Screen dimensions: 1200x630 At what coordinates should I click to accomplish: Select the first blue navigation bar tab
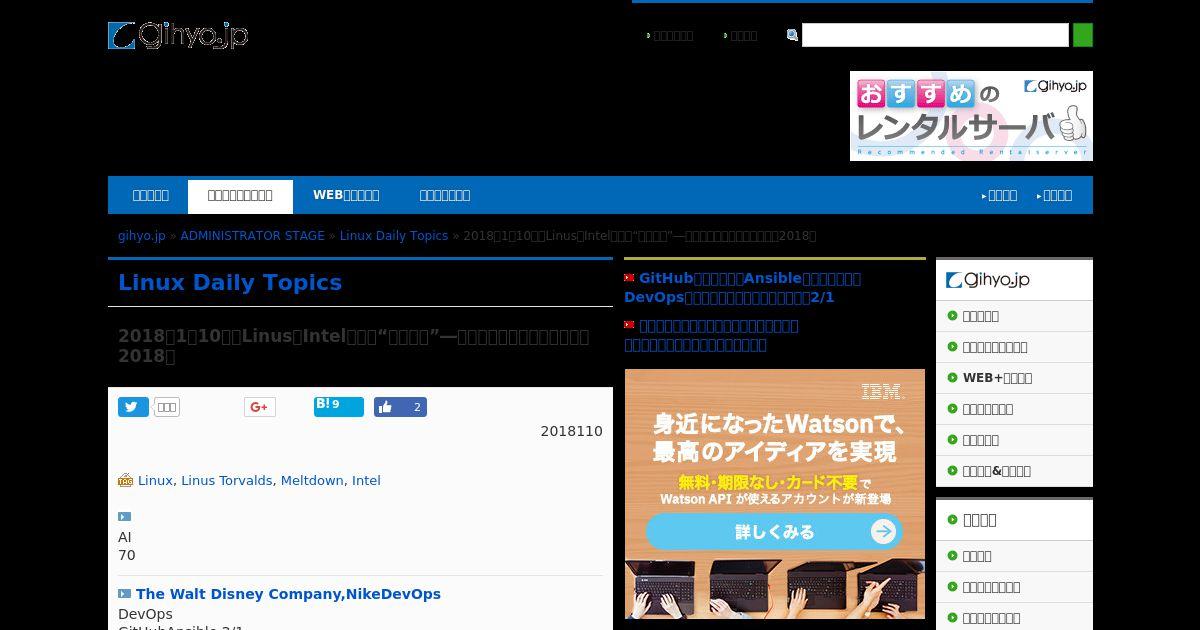click(151, 195)
